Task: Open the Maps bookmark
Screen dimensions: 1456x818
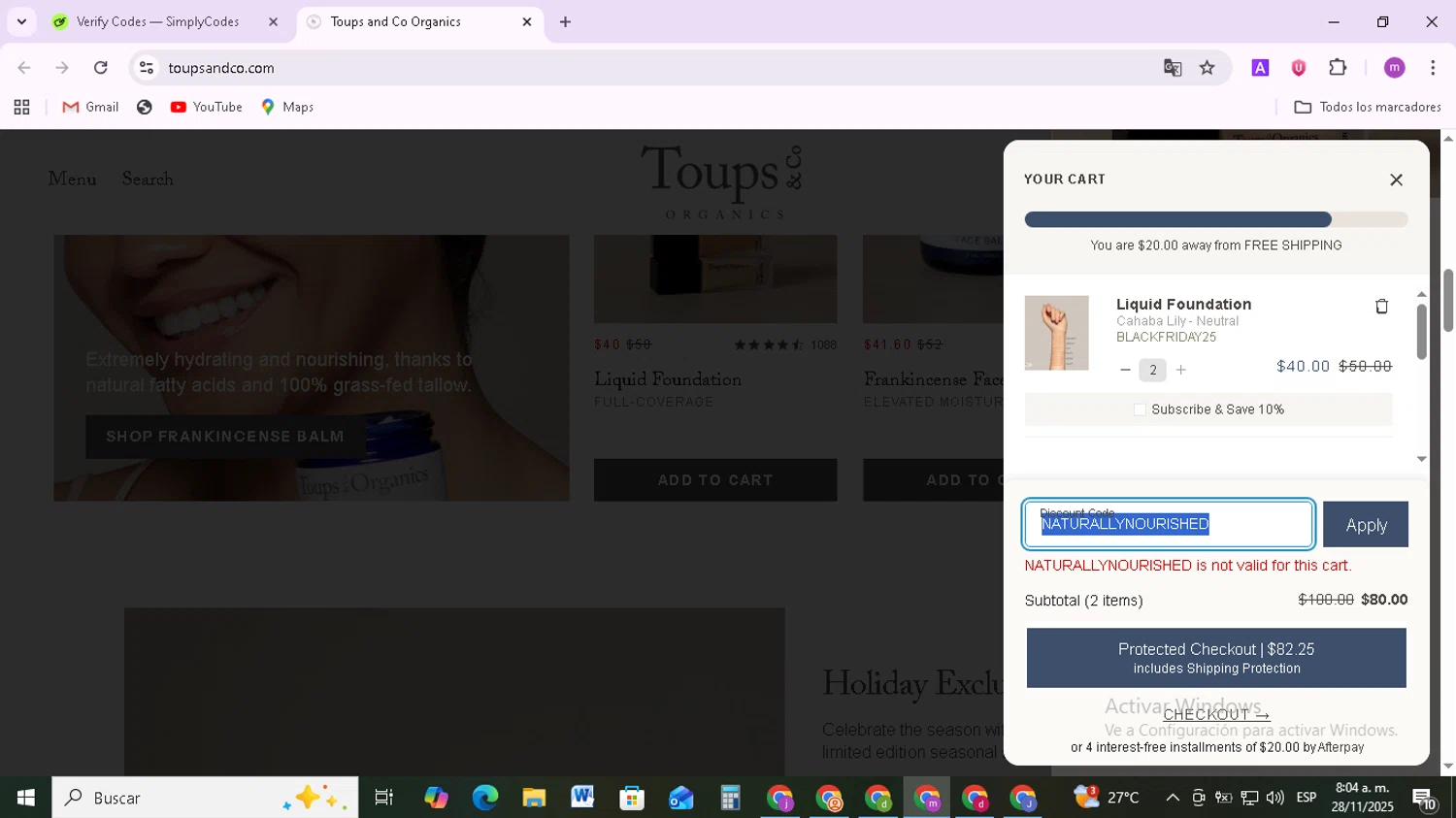Action: point(287,107)
